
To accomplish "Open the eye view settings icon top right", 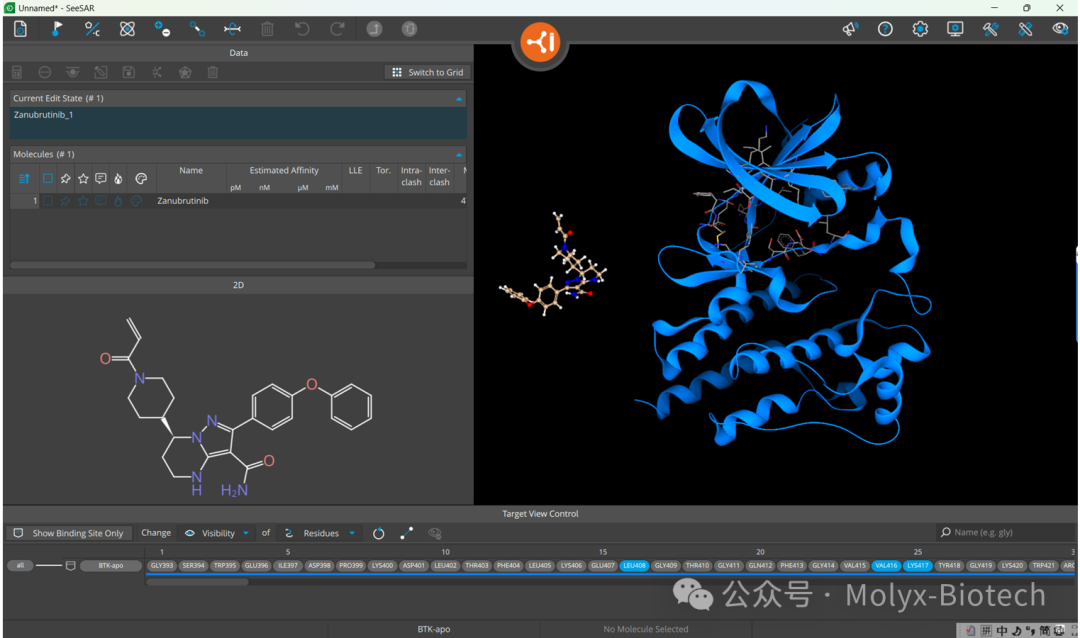I will point(1060,29).
